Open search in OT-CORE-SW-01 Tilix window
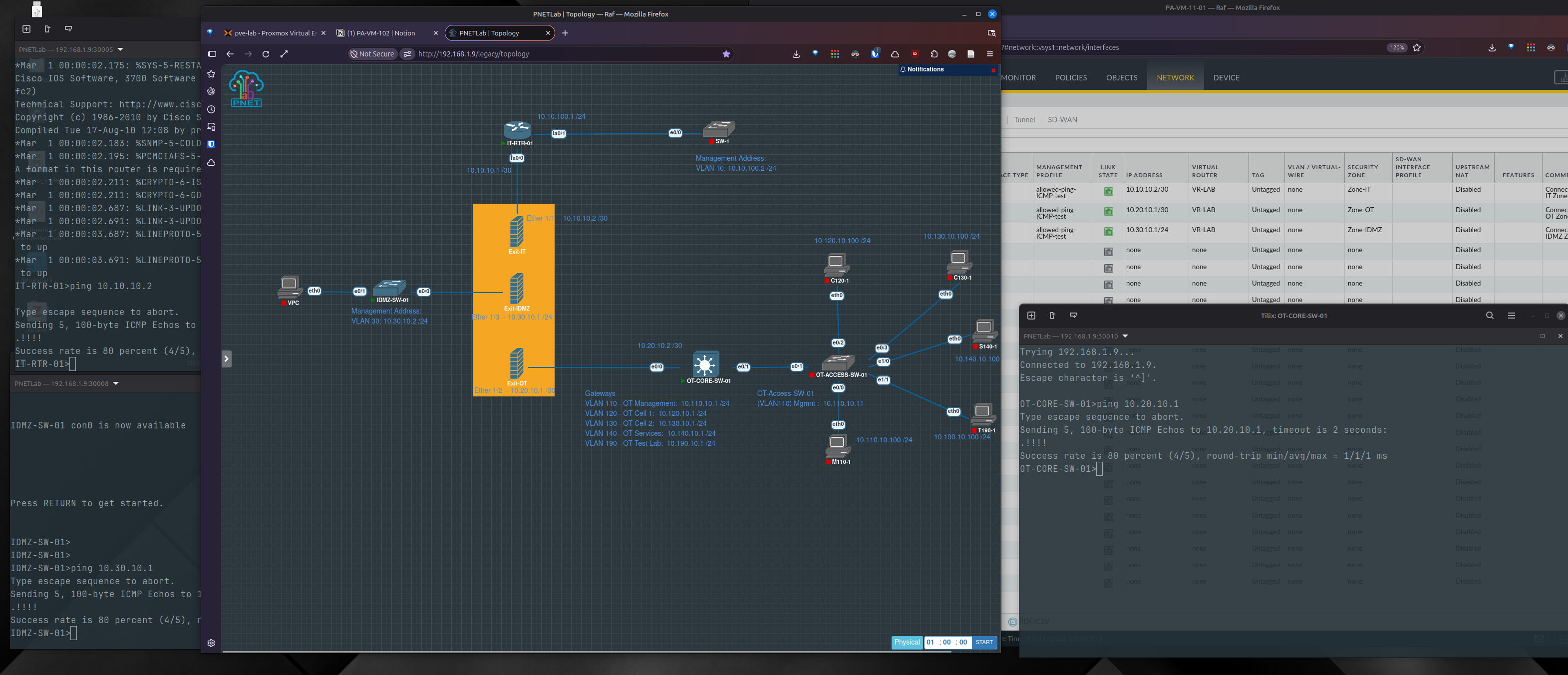The height and width of the screenshot is (675, 1568). pyautogui.click(x=1490, y=316)
